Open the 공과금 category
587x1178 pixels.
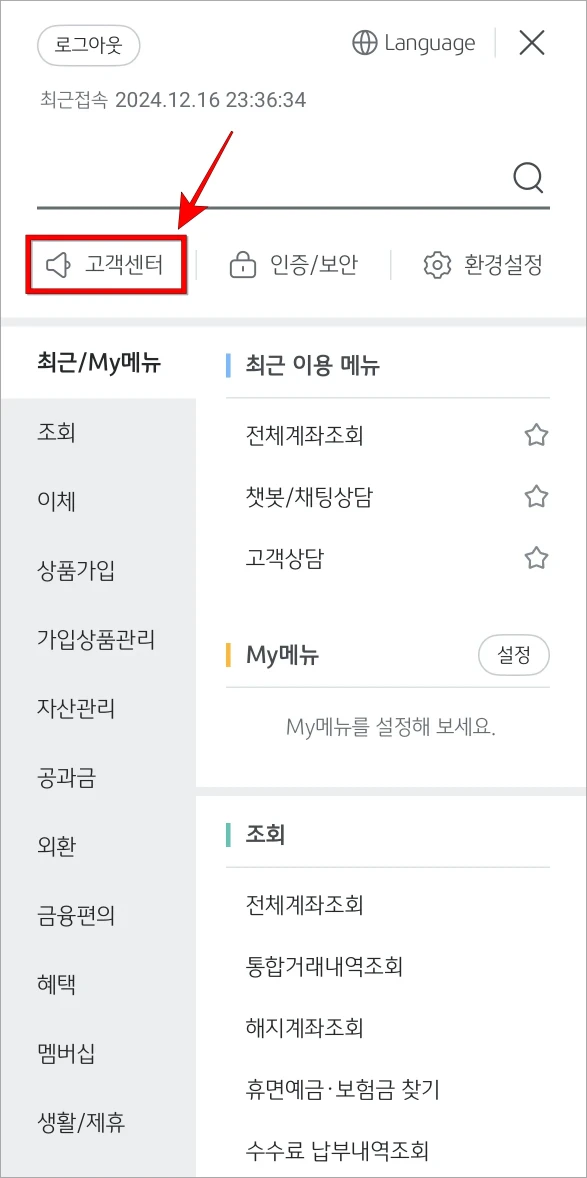click(64, 777)
